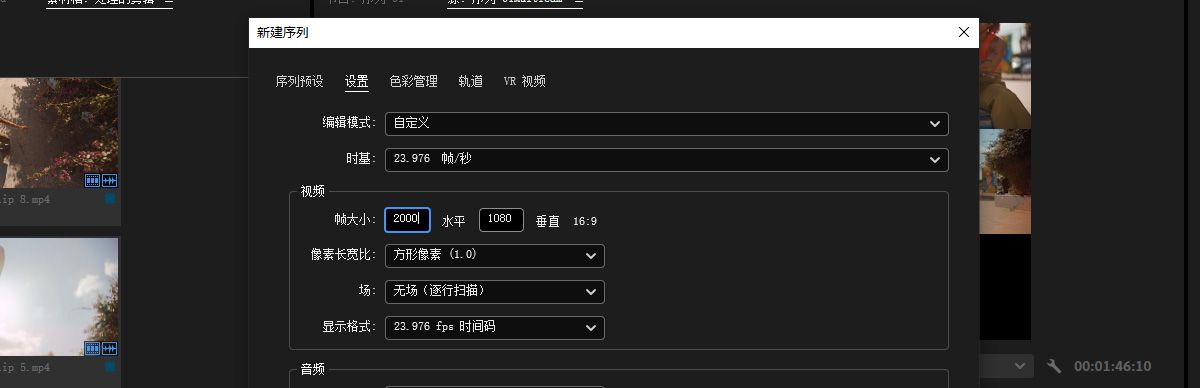Open the 序列预设 tab

tap(300, 81)
